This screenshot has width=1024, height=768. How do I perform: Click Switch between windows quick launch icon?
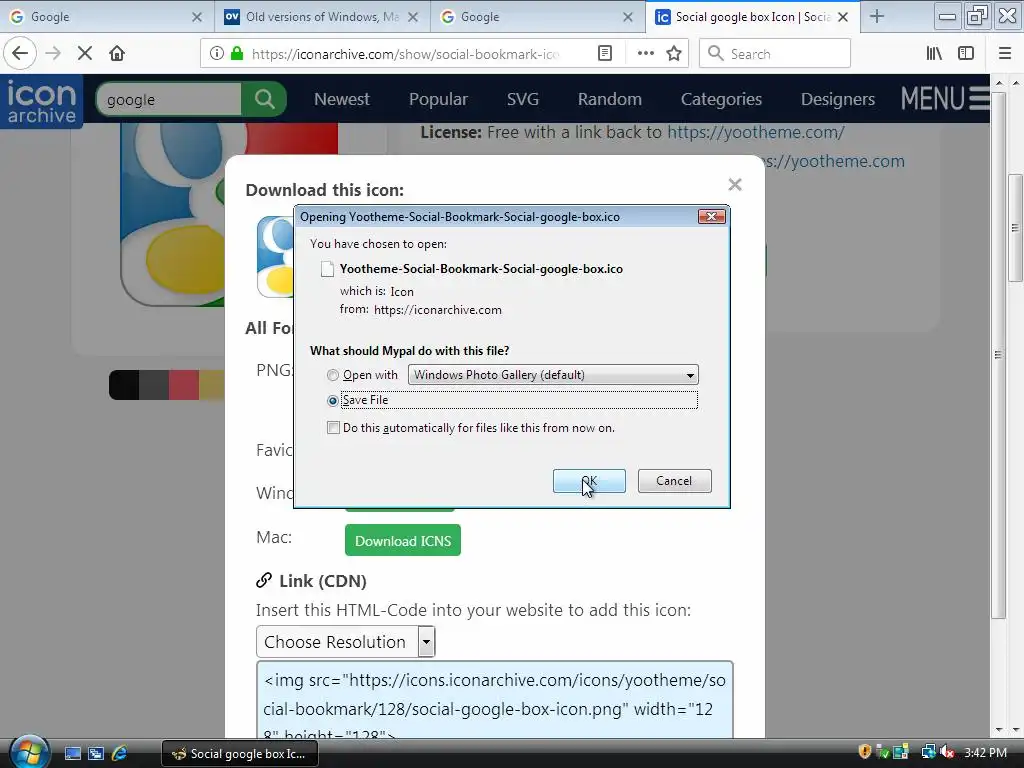96,754
